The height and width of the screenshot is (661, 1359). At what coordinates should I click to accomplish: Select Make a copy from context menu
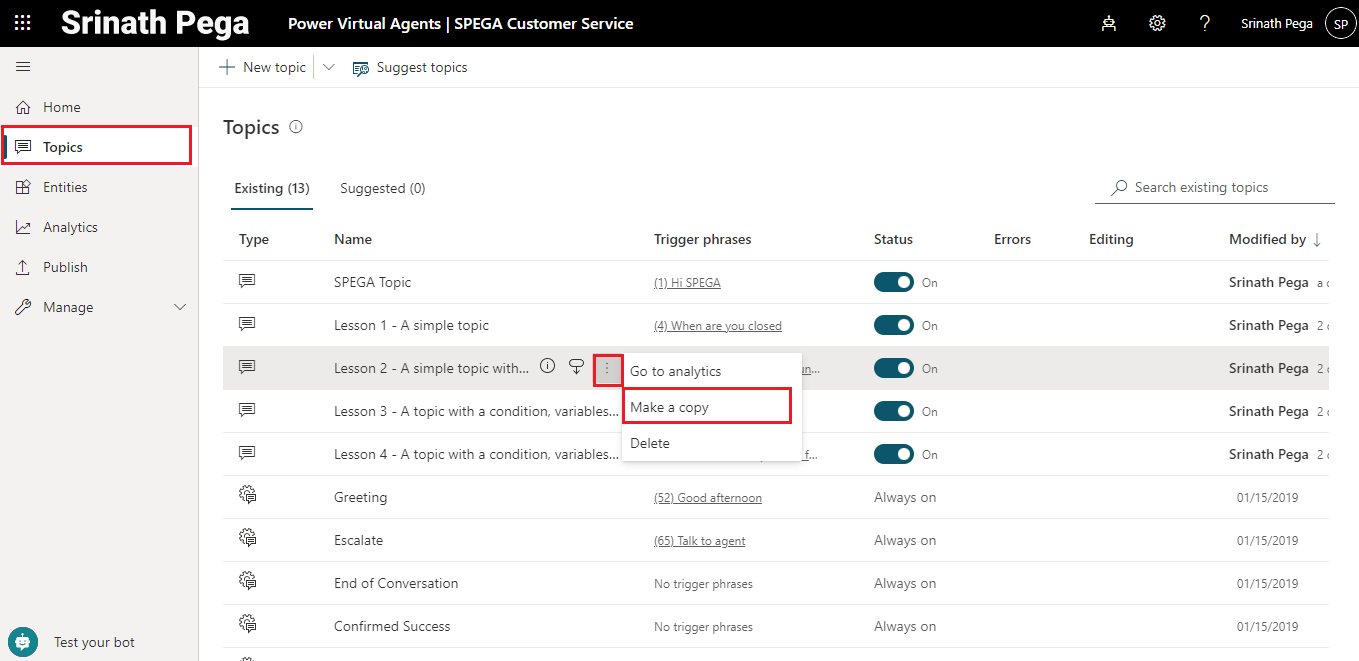point(706,407)
